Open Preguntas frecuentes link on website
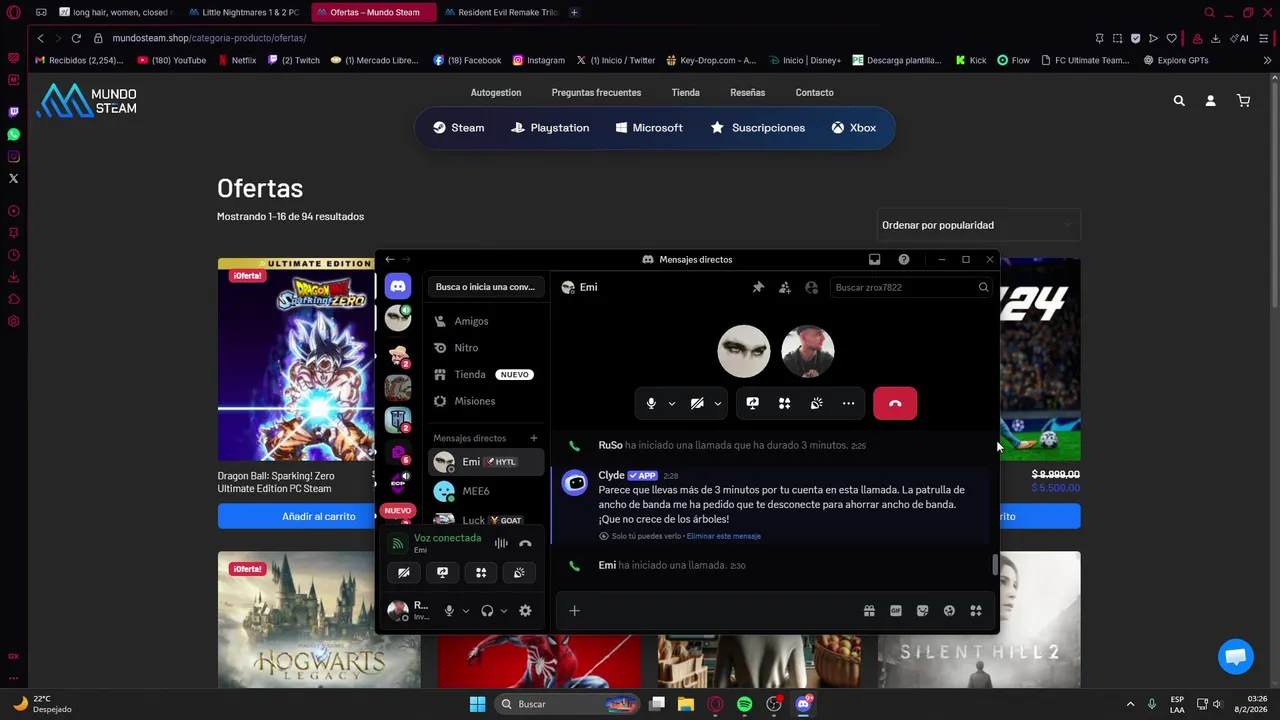Viewport: 1280px width, 720px height. click(596, 93)
